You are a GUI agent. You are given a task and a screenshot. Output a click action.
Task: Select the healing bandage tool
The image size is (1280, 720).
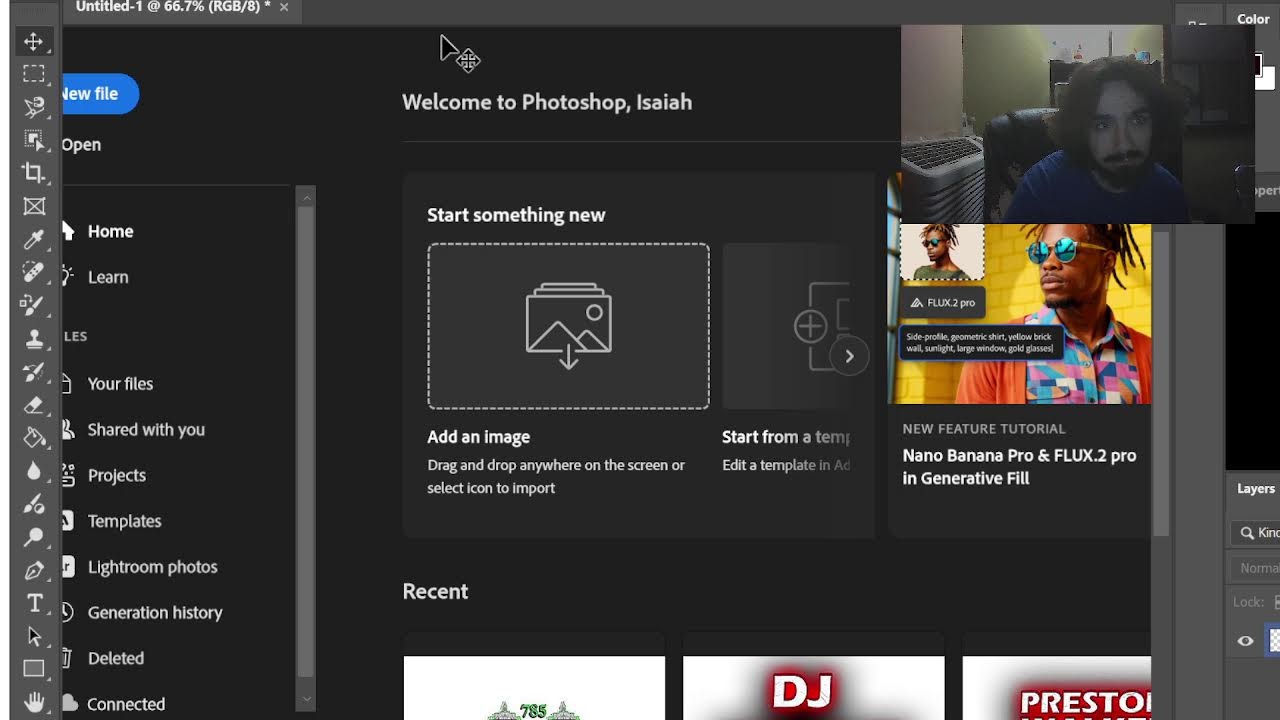(x=34, y=272)
